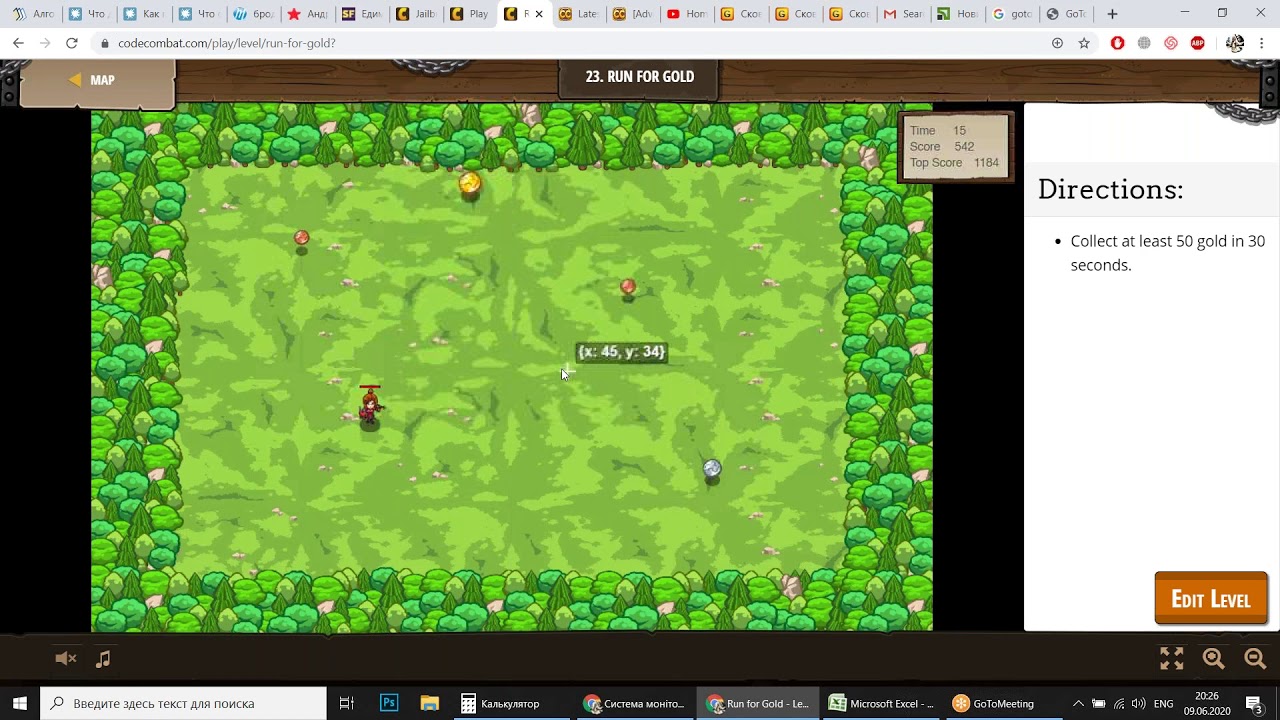Click the 23. Run for Gold level title

(x=640, y=77)
